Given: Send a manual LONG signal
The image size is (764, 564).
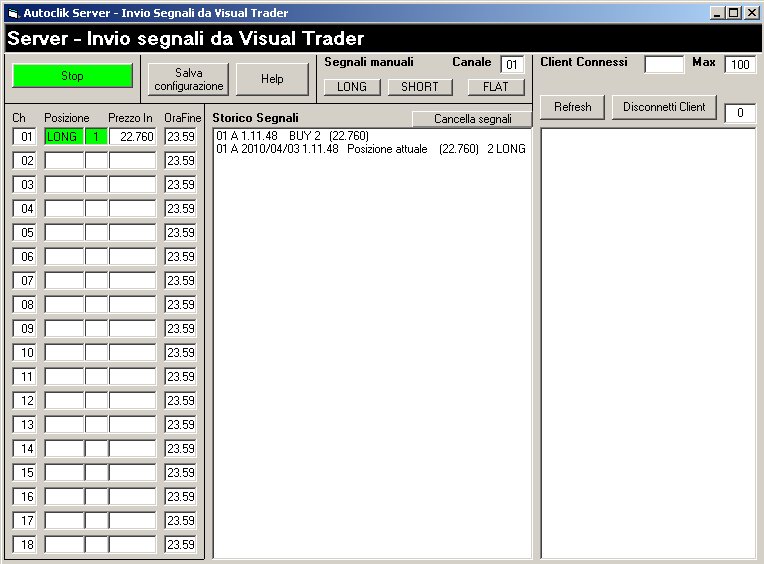Looking at the screenshot, I should tap(352, 87).
